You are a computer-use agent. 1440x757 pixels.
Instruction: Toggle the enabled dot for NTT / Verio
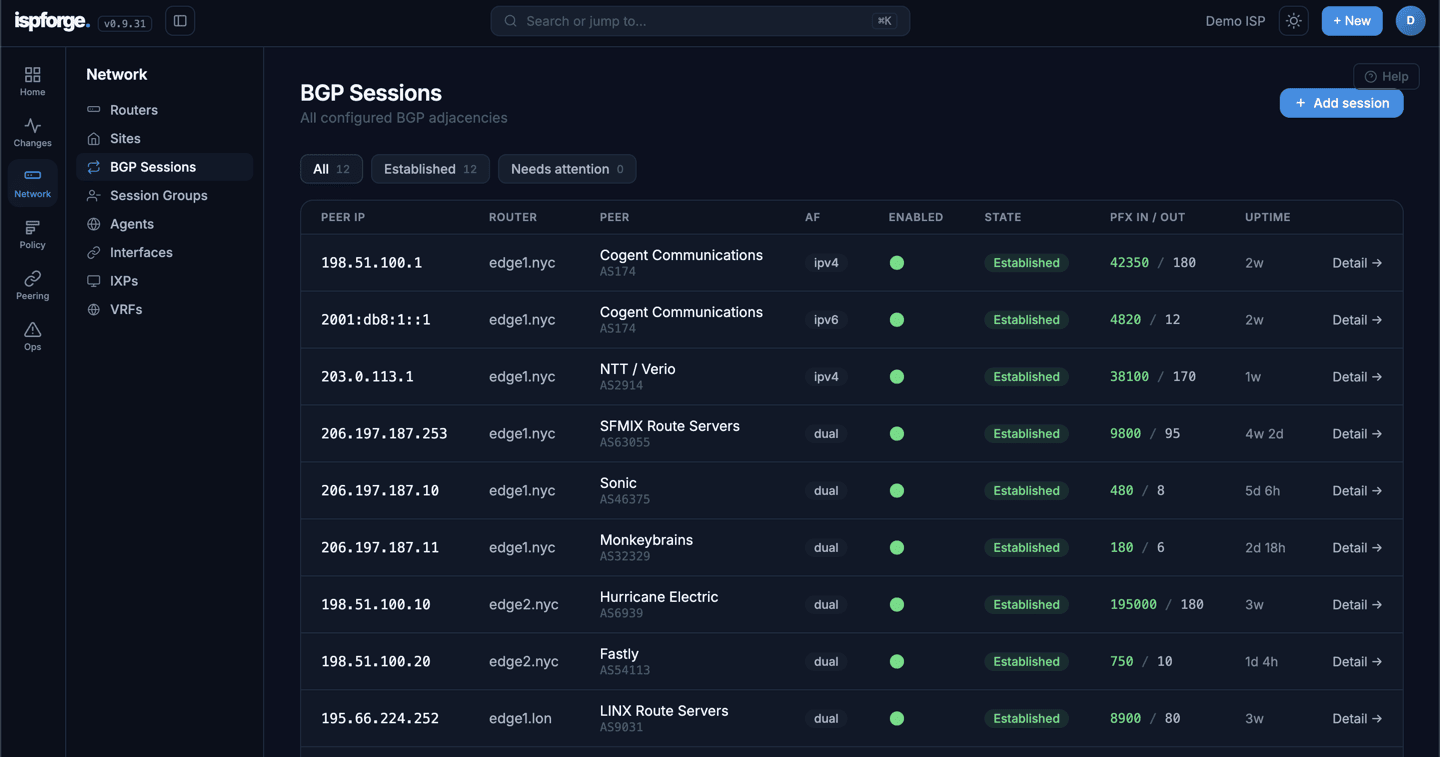[x=897, y=377]
